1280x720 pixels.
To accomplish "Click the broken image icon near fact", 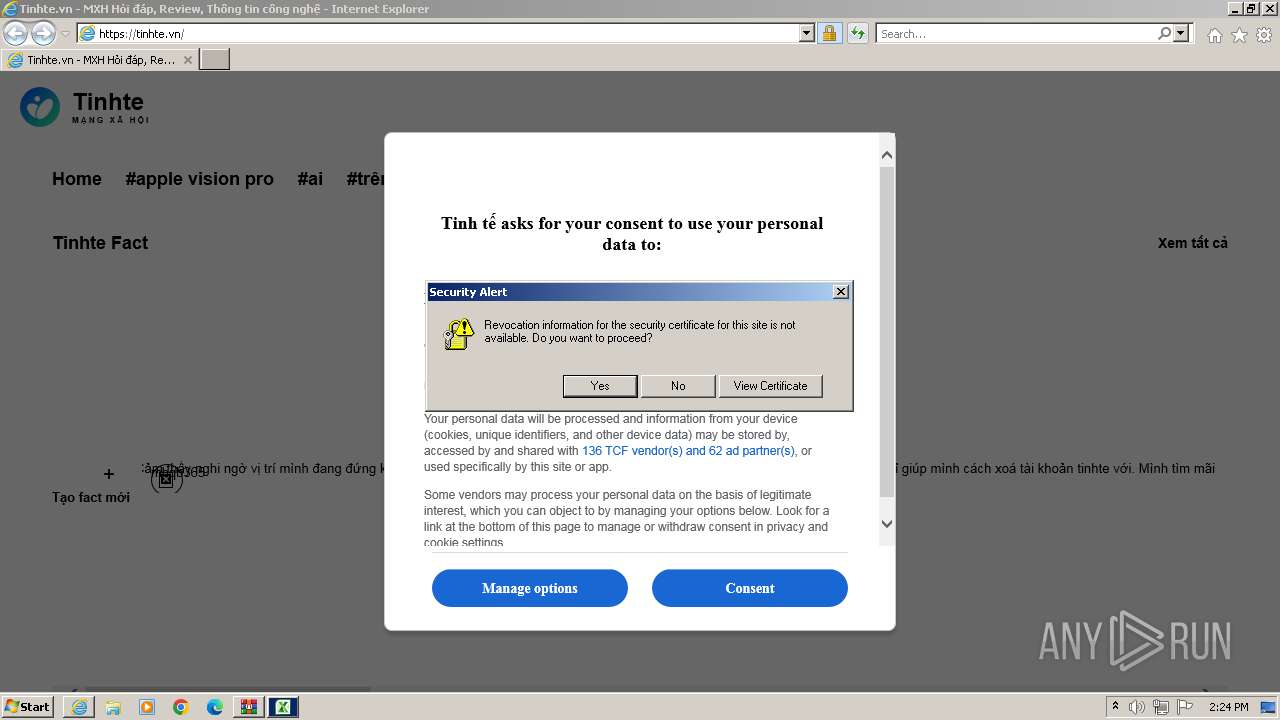I will (x=166, y=480).
